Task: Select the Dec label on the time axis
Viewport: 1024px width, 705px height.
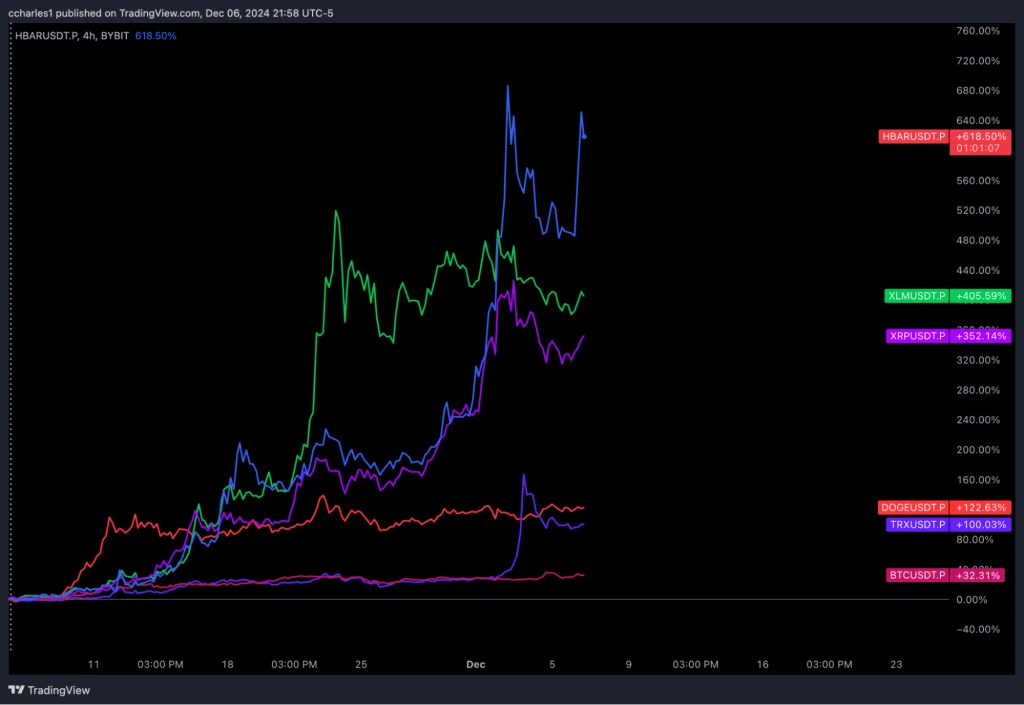Action: click(x=475, y=664)
